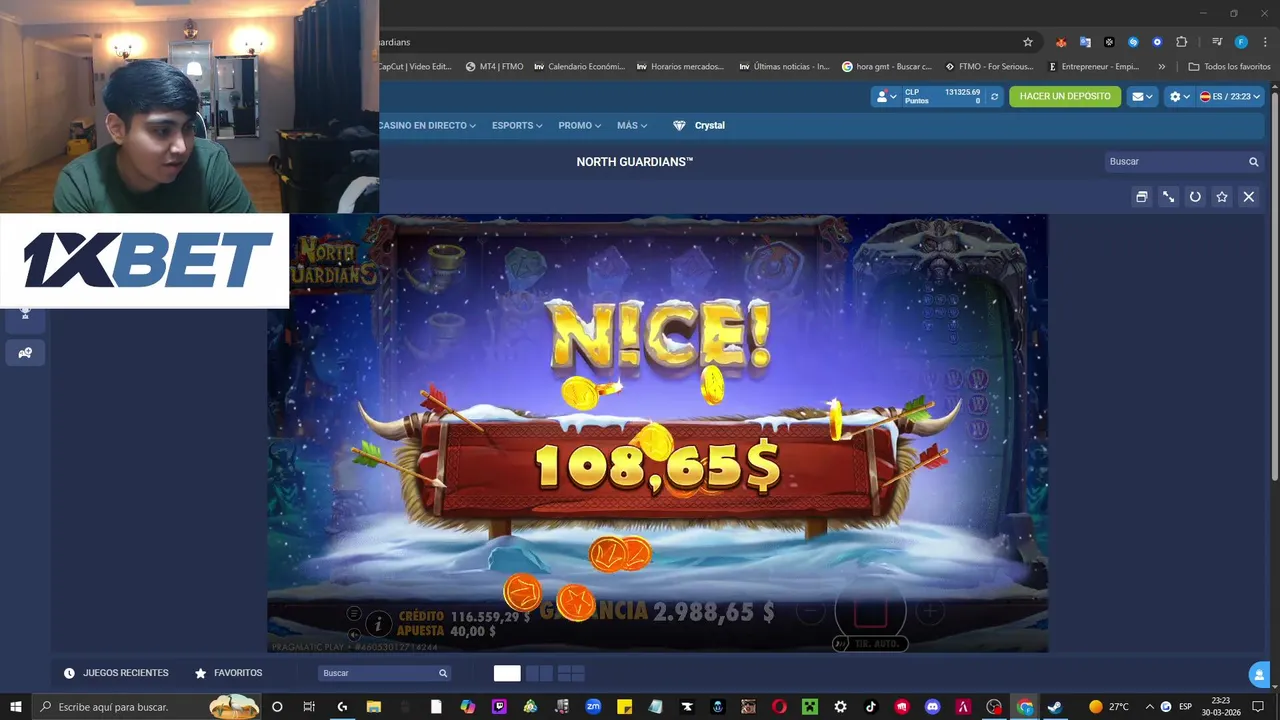Open Tir. Auto autoplay settings
Viewport: 1280px width, 720px height.
click(x=870, y=644)
